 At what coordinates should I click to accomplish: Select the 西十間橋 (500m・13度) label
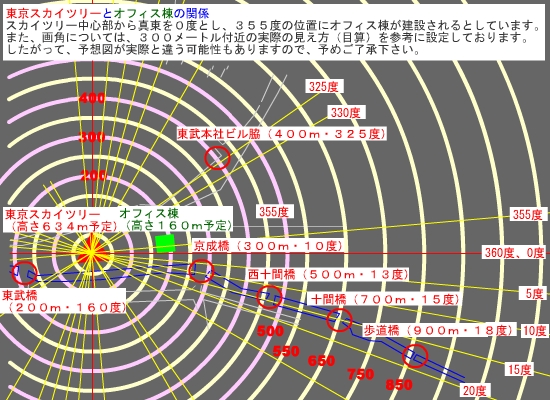[x=329, y=274]
